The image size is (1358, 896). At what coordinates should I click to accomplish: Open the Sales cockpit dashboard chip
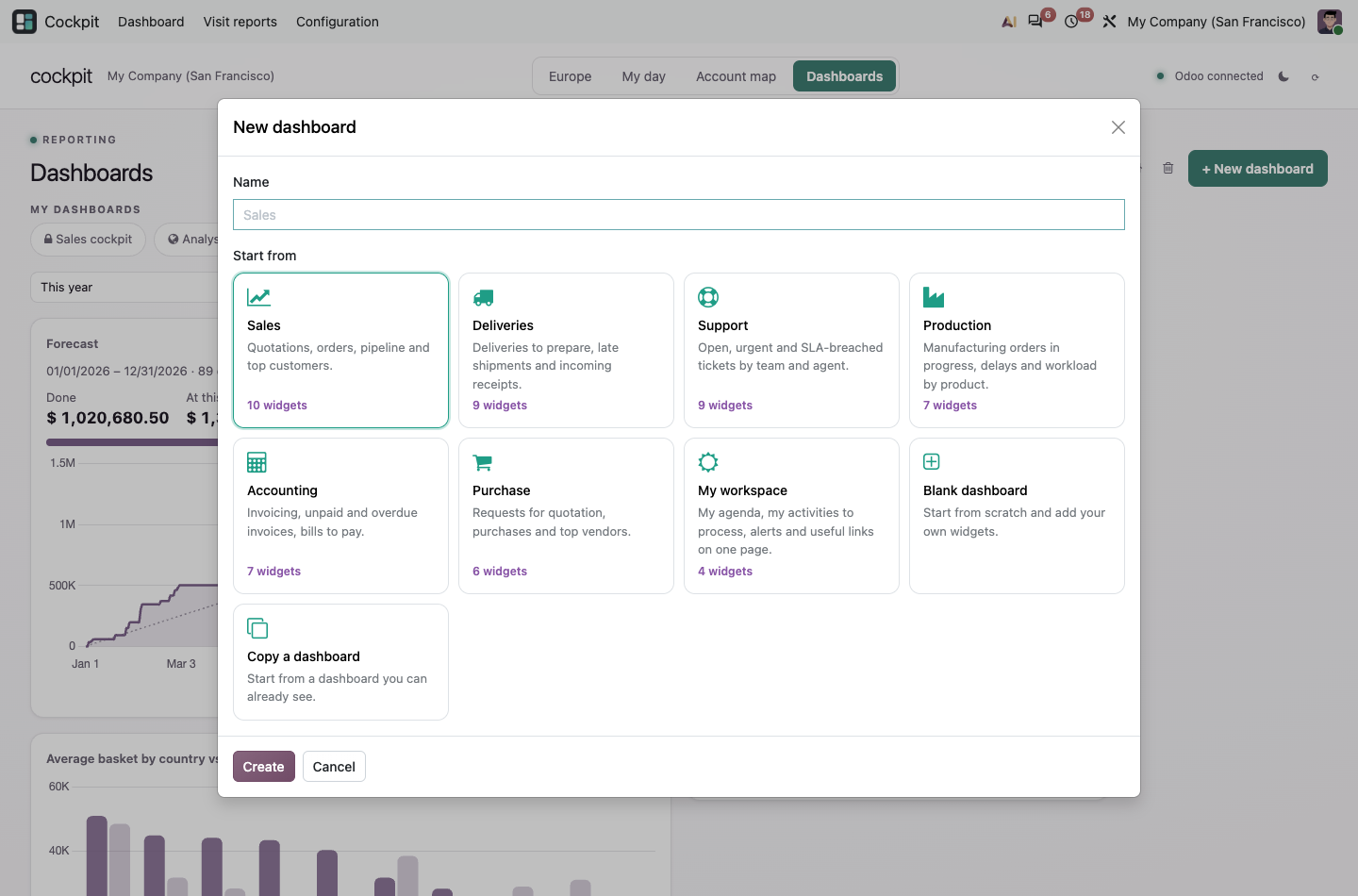pyautogui.click(x=89, y=240)
